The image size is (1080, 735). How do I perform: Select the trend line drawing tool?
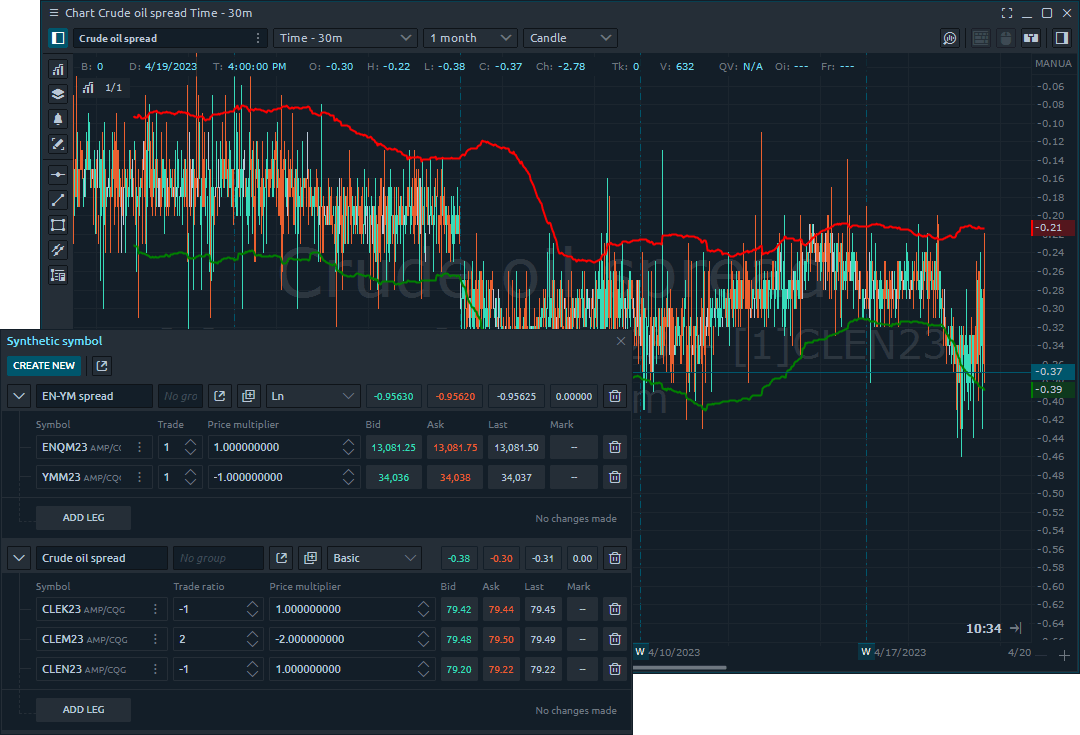tap(57, 199)
